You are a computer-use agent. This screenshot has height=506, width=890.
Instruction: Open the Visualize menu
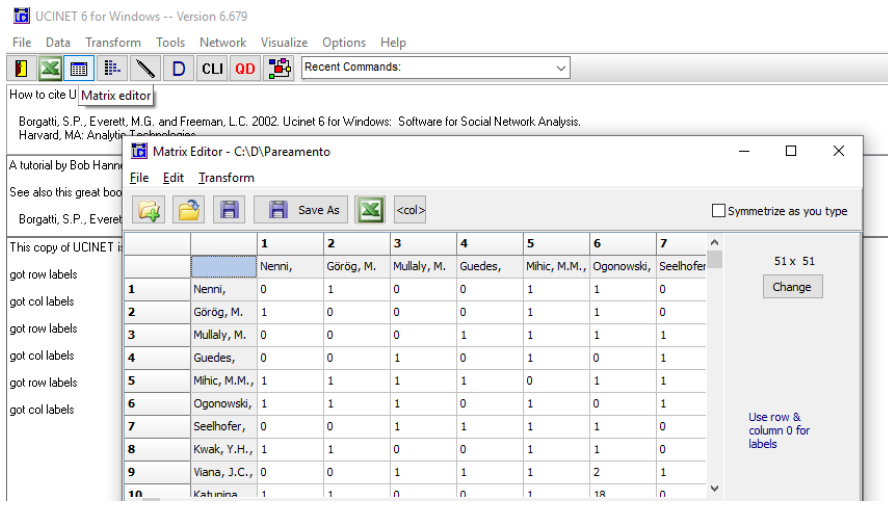[x=284, y=42]
